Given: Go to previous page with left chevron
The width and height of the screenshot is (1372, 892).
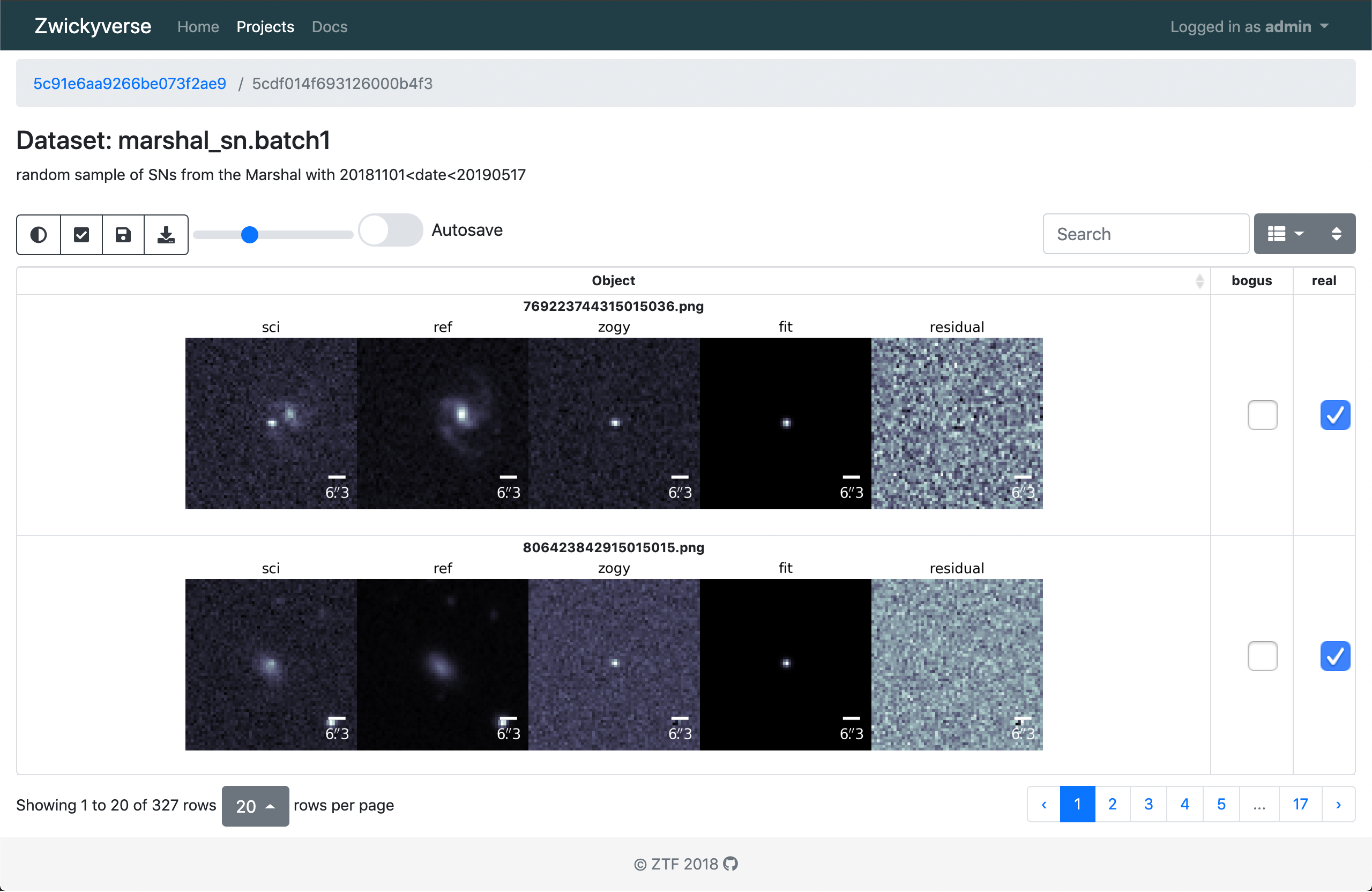Looking at the screenshot, I should click(1043, 805).
